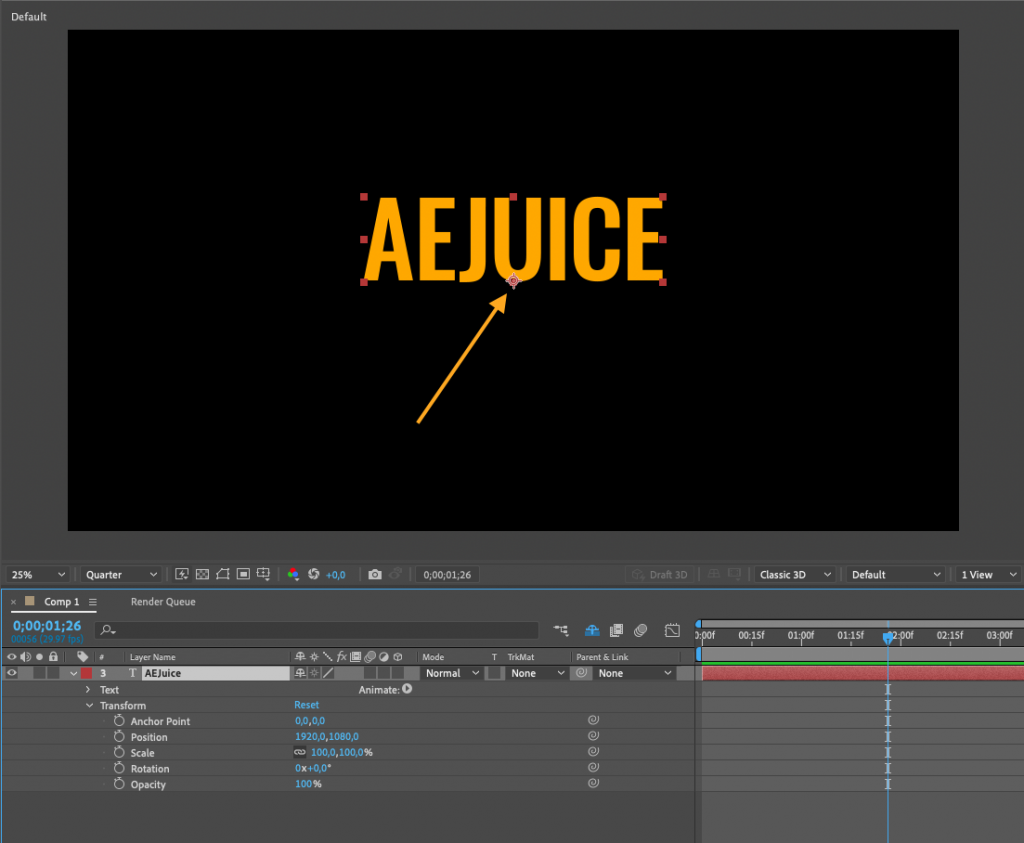Hide the AEJuice layer with the eye toggle
This screenshot has height=843, width=1024.
(x=10, y=672)
